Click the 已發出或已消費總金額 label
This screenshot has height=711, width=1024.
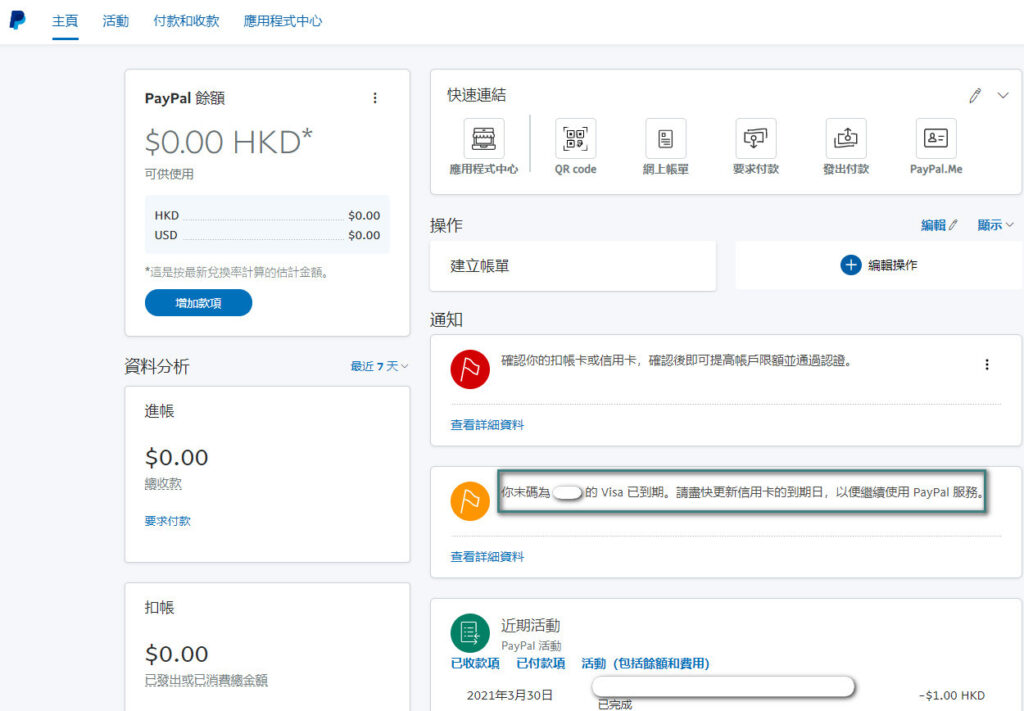click(206, 680)
